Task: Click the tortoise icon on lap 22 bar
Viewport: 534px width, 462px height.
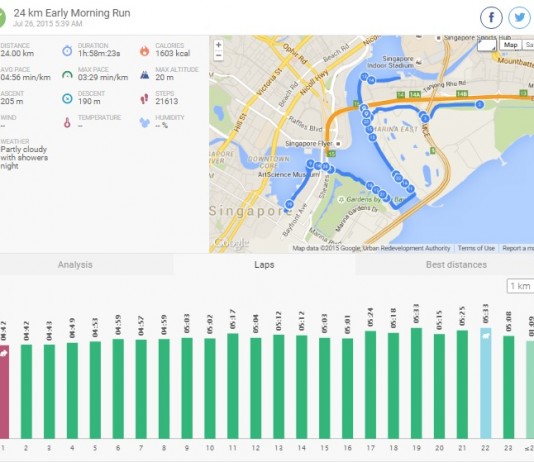Action: 486,336
